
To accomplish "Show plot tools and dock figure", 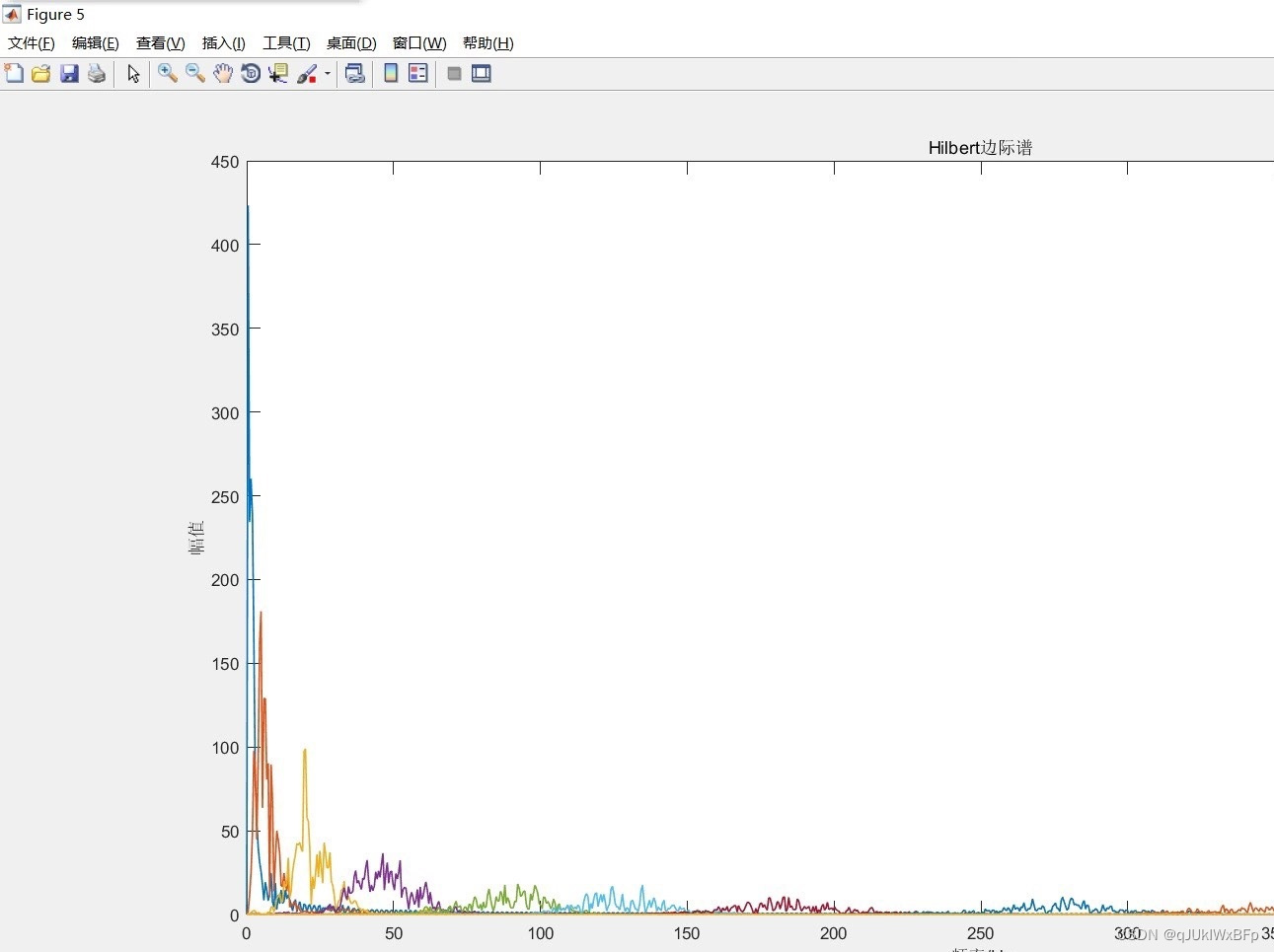I will [x=482, y=73].
